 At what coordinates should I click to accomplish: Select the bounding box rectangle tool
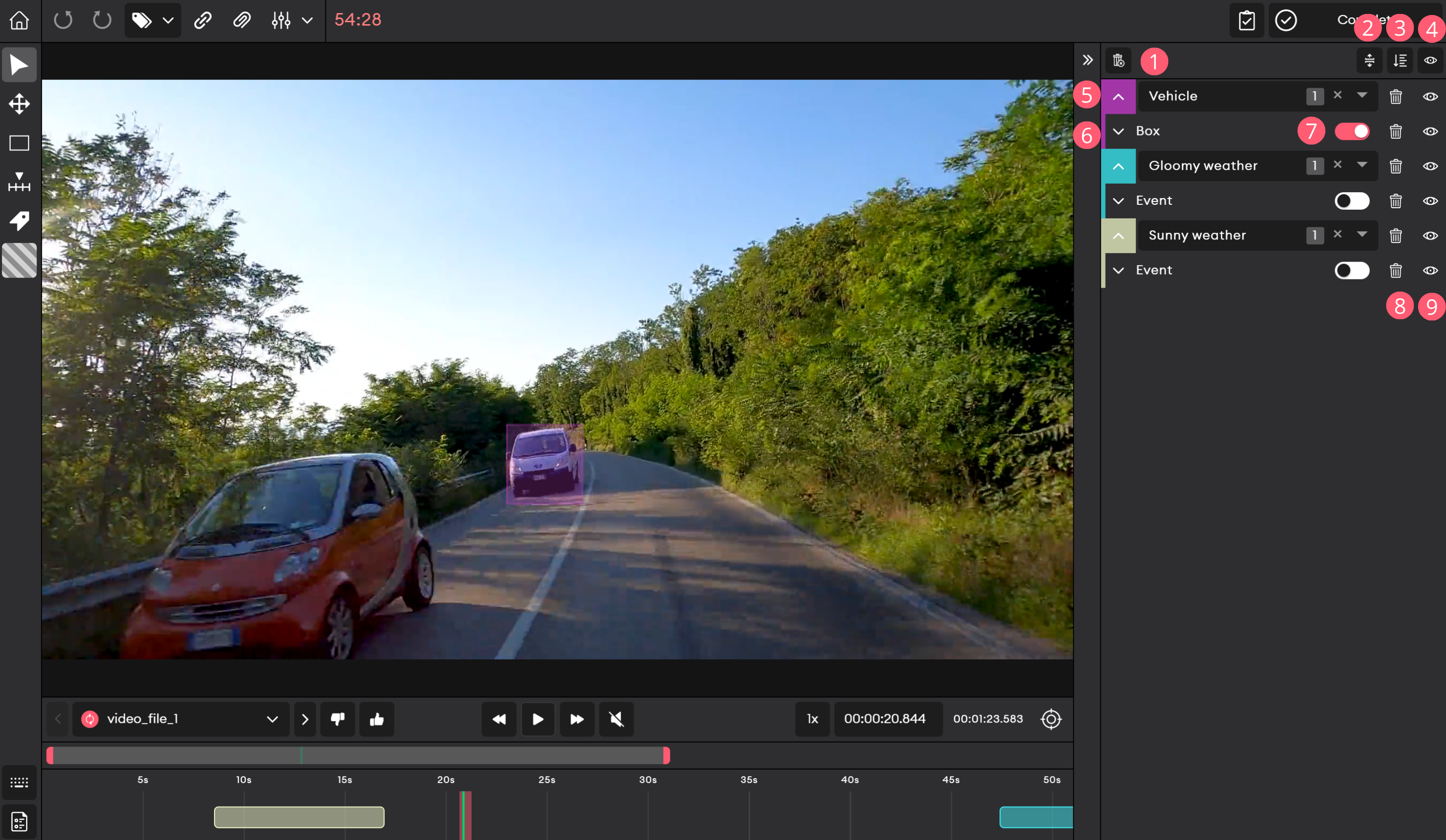coord(19,143)
